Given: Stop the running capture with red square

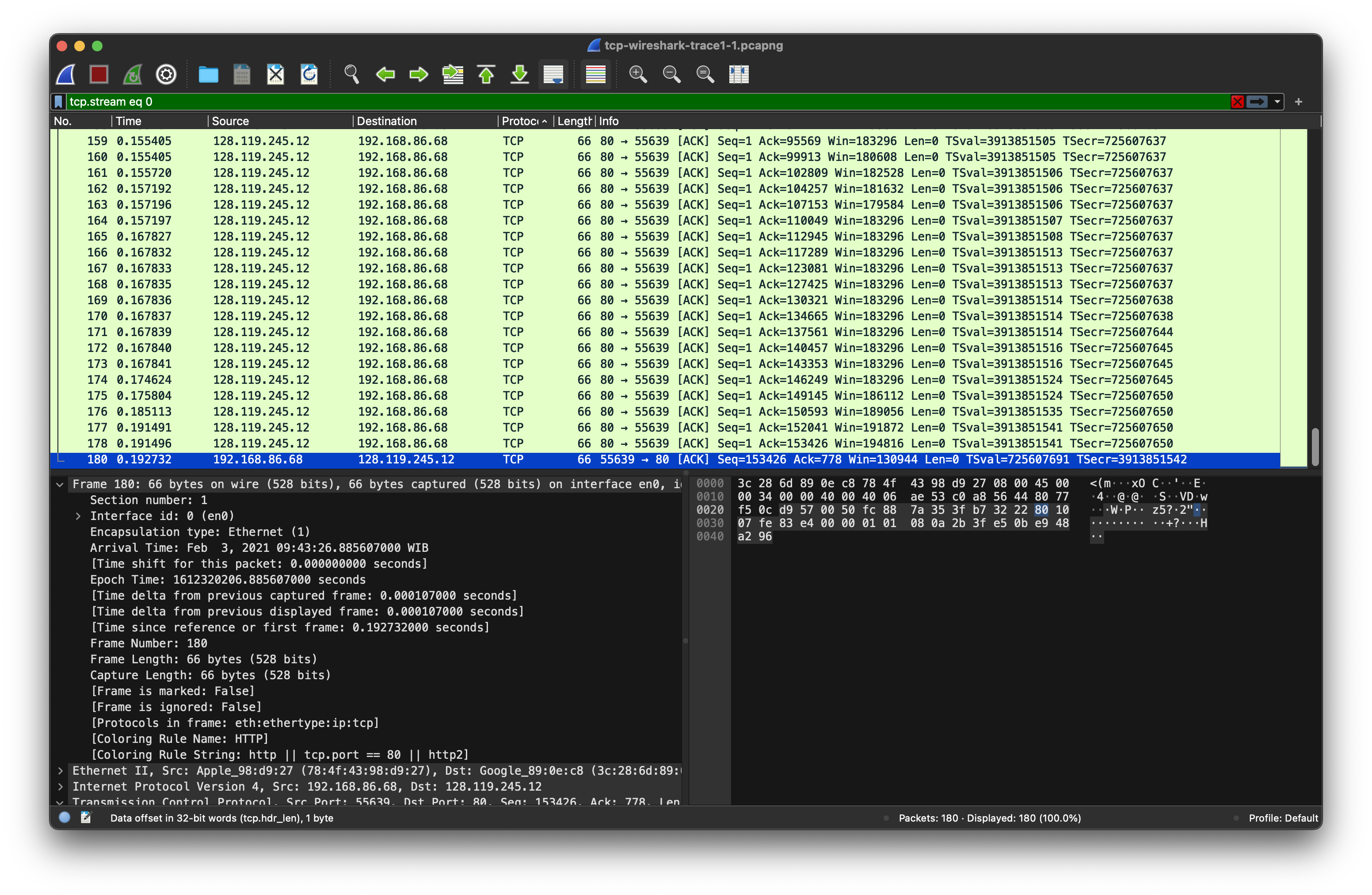Looking at the screenshot, I should click(99, 74).
